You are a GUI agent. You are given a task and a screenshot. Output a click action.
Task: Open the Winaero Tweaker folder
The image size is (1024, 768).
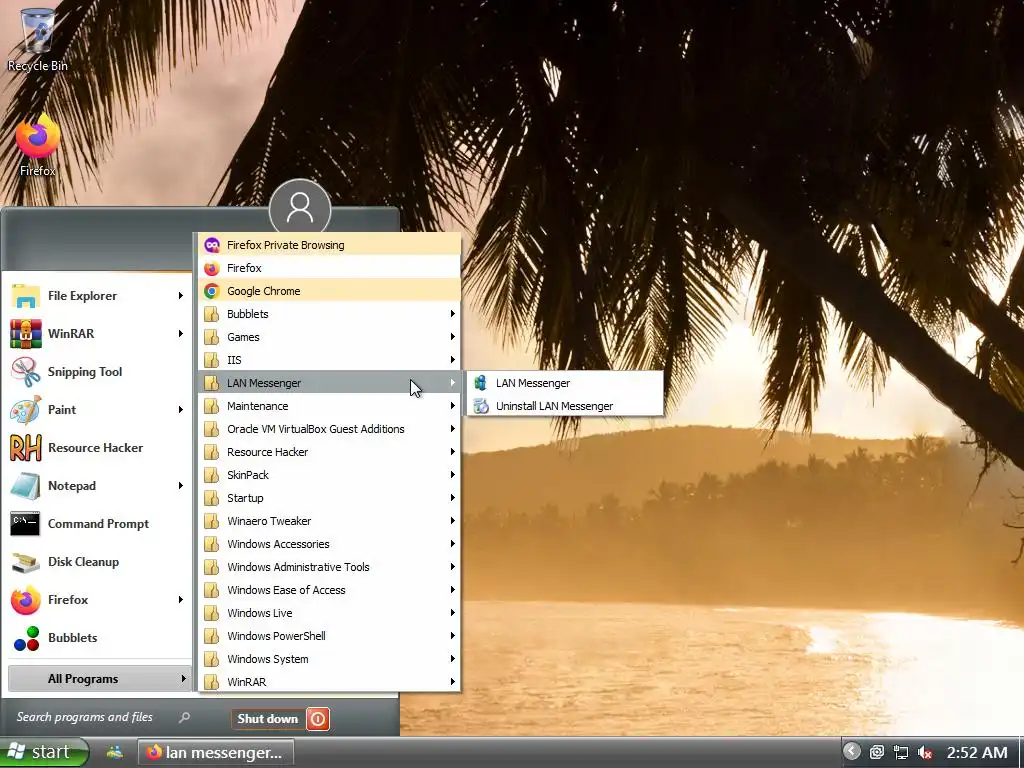[x=329, y=521]
